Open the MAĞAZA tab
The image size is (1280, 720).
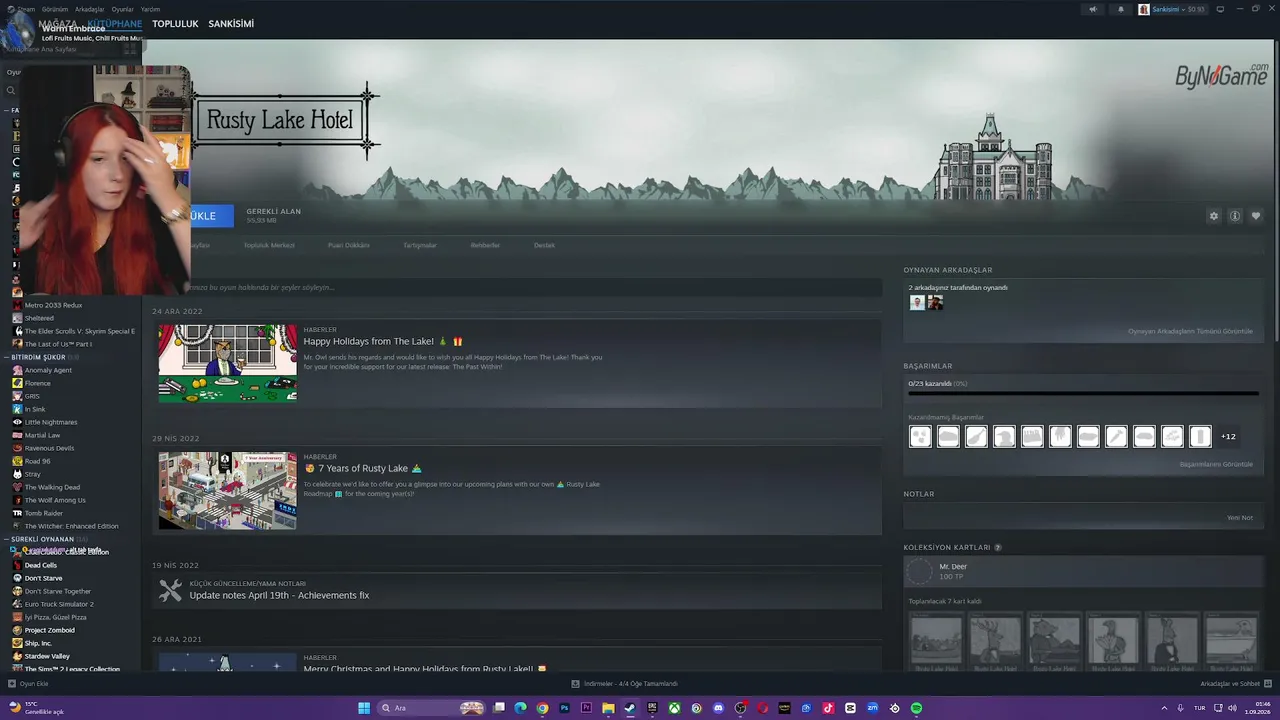pos(57,23)
